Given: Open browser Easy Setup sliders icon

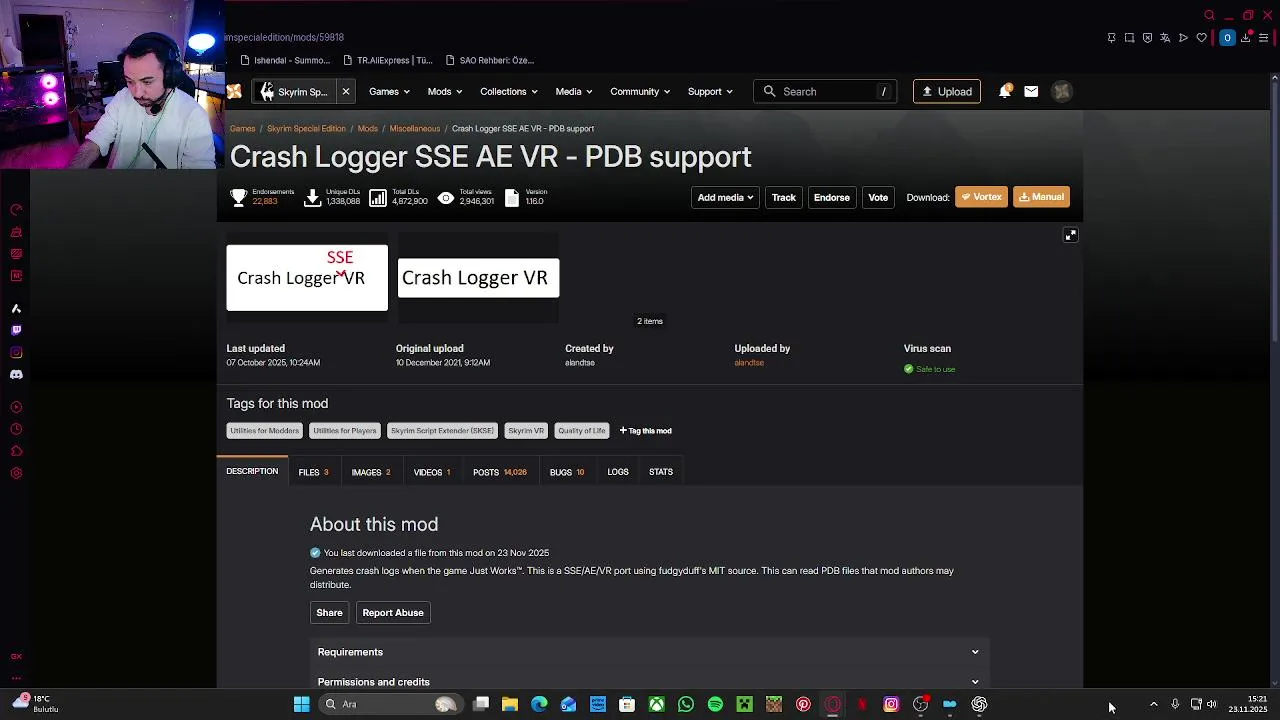Looking at the screenshot, I should [1263, 38].
